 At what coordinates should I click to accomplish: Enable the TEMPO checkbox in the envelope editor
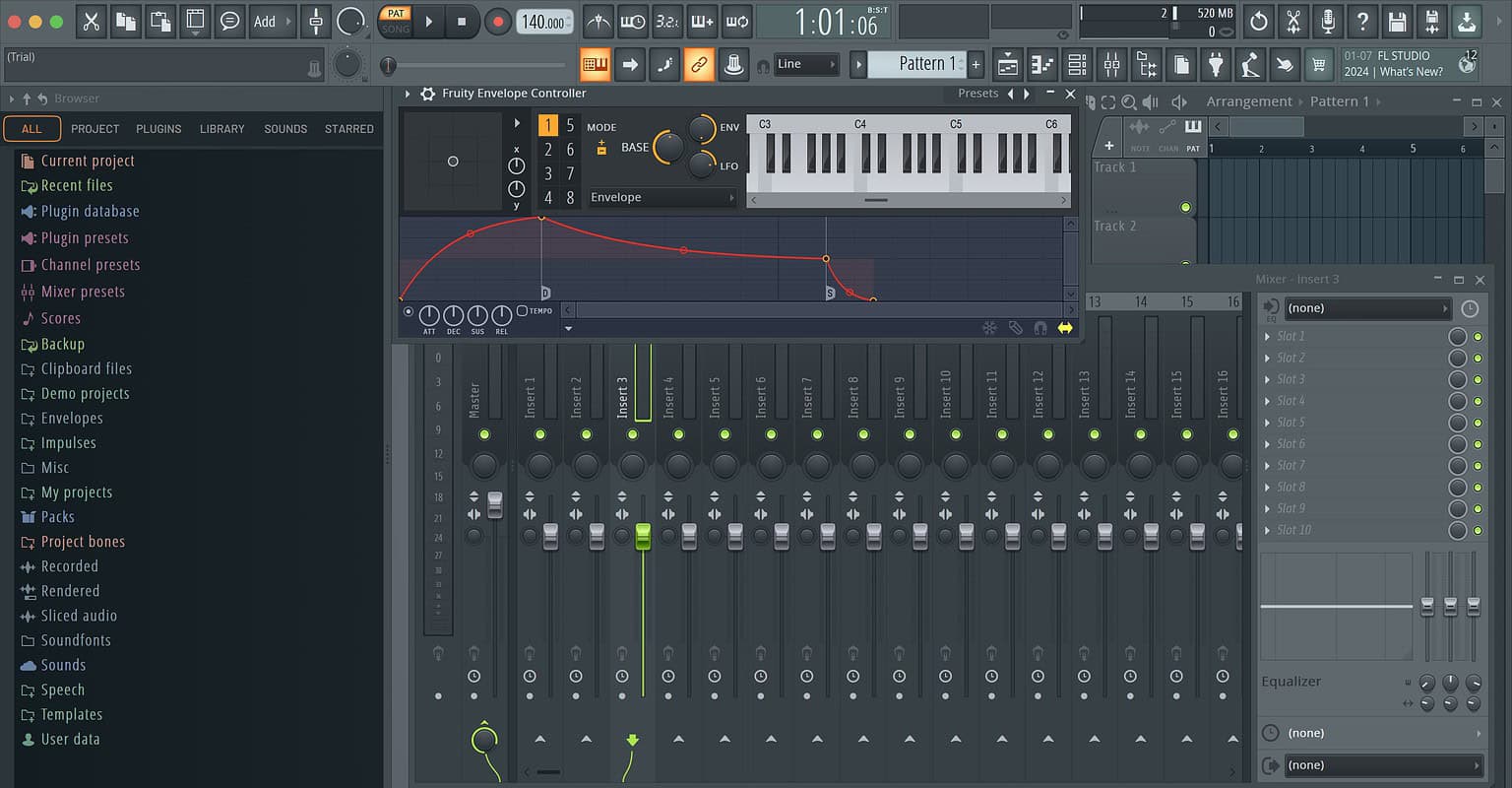pyautogui.click(x=520, y=310)
